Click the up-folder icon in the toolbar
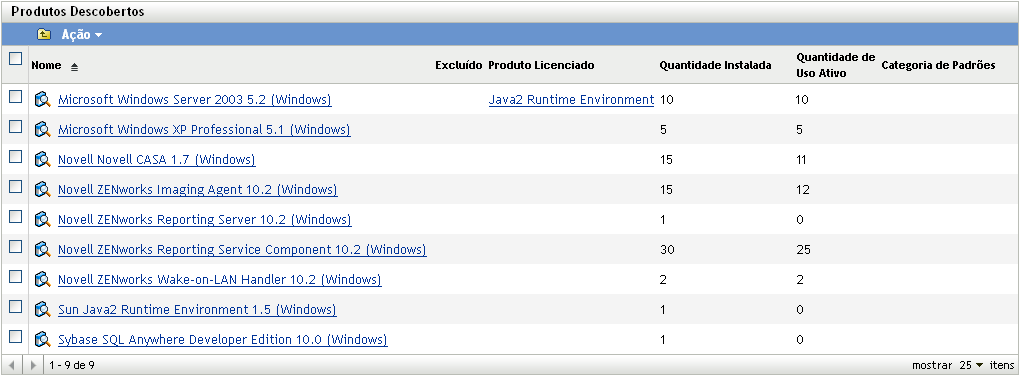Image resolution: width=1020 pixels, height=377 pixels. (x=44, y=34)
